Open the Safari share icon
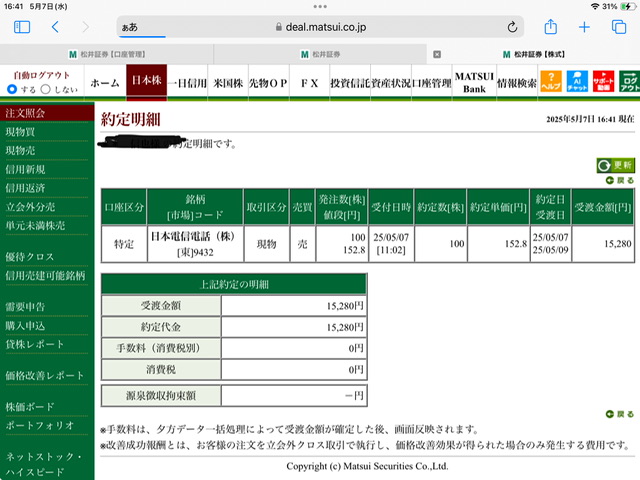 pos(551,27)
